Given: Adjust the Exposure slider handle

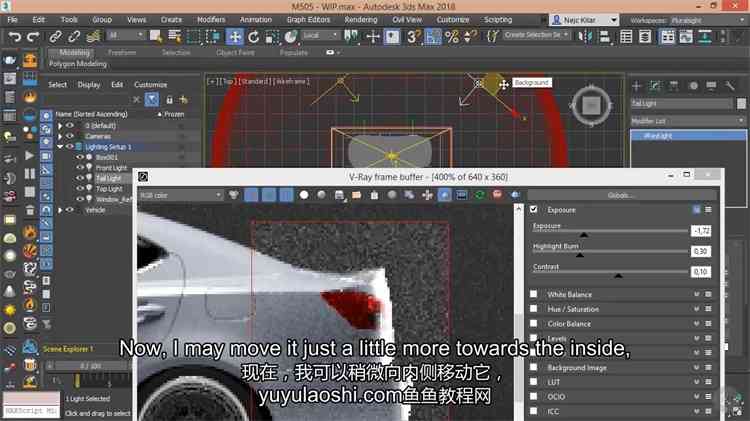Looking at the screenshot, I should 584,234.
